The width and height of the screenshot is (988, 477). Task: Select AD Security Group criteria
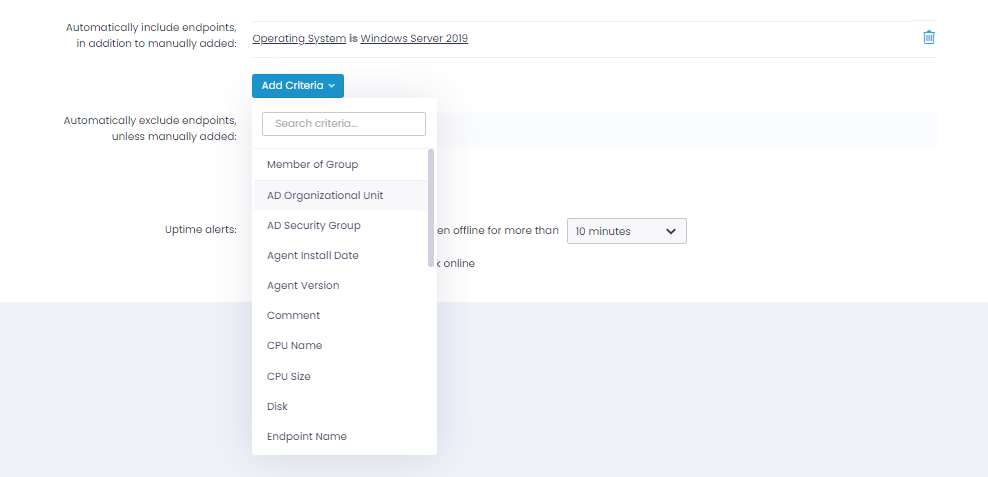pyautogui.click(x=313, y=225)
